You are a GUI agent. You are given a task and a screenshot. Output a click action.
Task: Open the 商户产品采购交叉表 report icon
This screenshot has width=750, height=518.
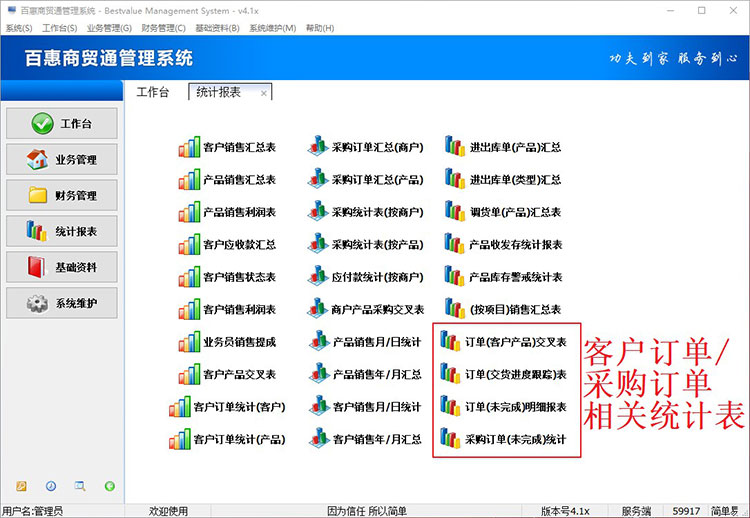[318, 309]
